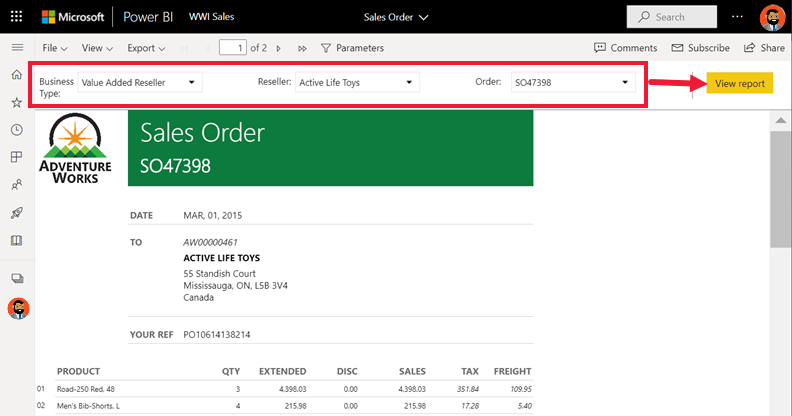The width and height of the screenshot is (792, 416).
Task: Open Favorites star icon in sidebar
Action: 17,102
